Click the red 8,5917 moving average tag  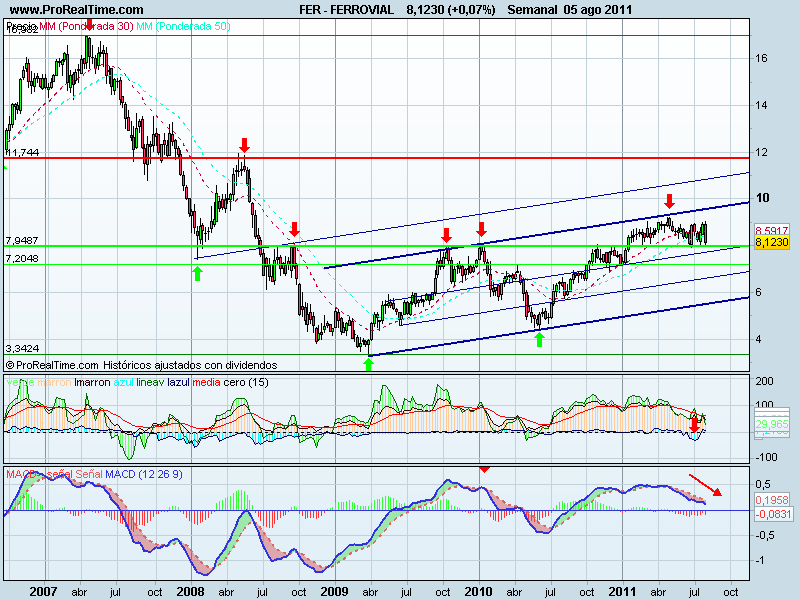tap(771, 230)
